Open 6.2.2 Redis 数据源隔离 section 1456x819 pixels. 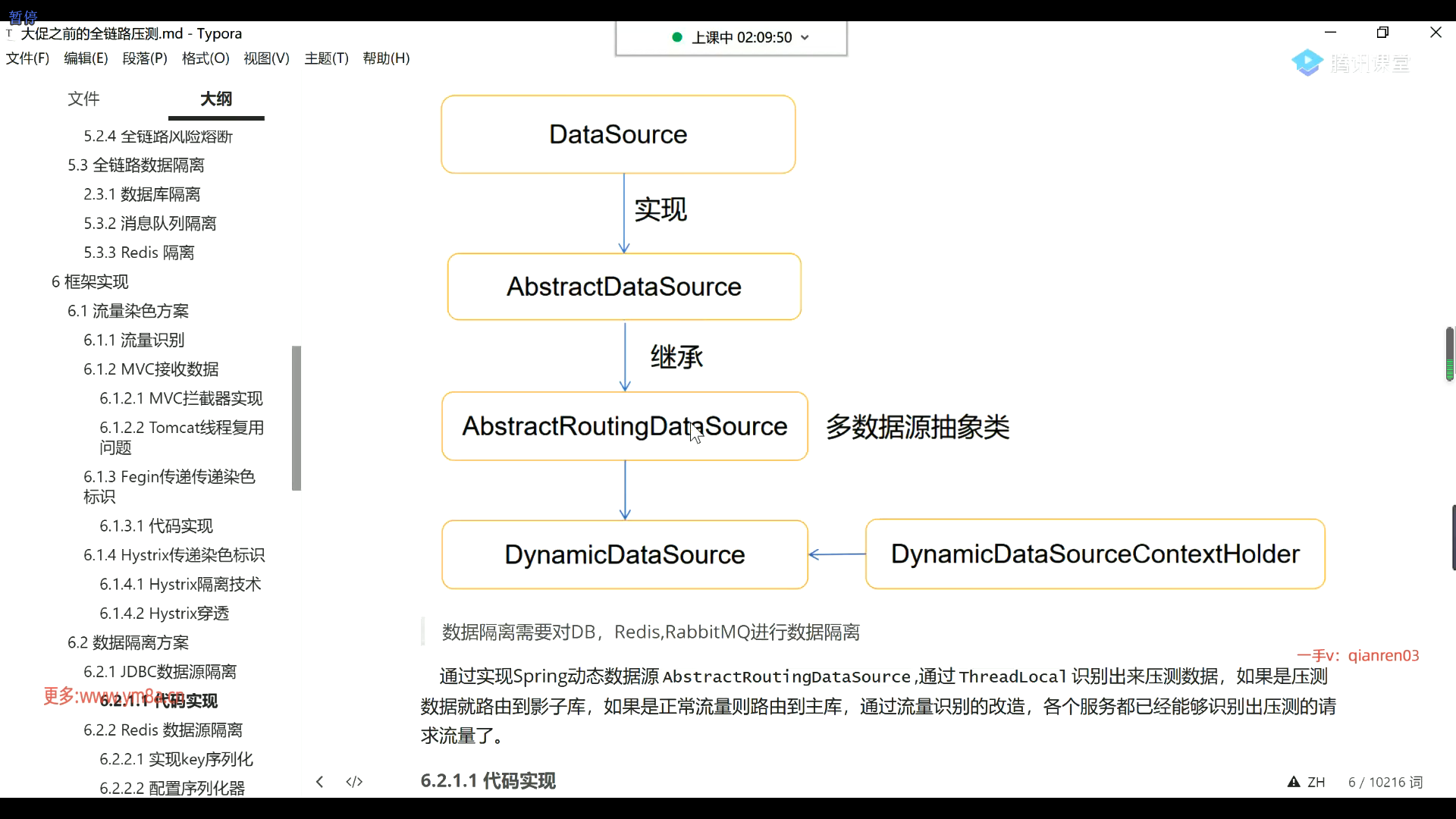(163, 730)
